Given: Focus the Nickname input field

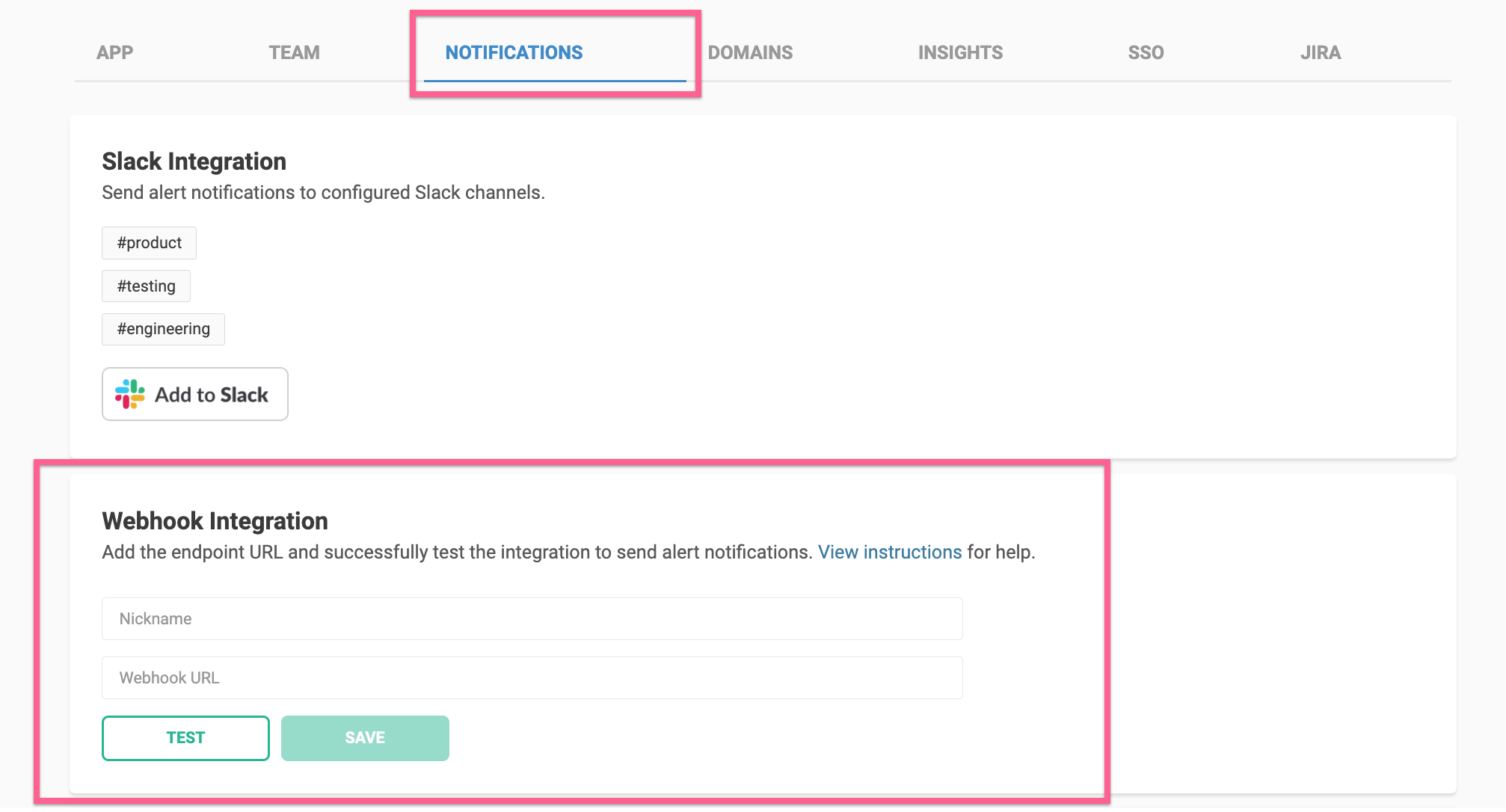Looking at the screenshot, I should click(x=532, y=618).
